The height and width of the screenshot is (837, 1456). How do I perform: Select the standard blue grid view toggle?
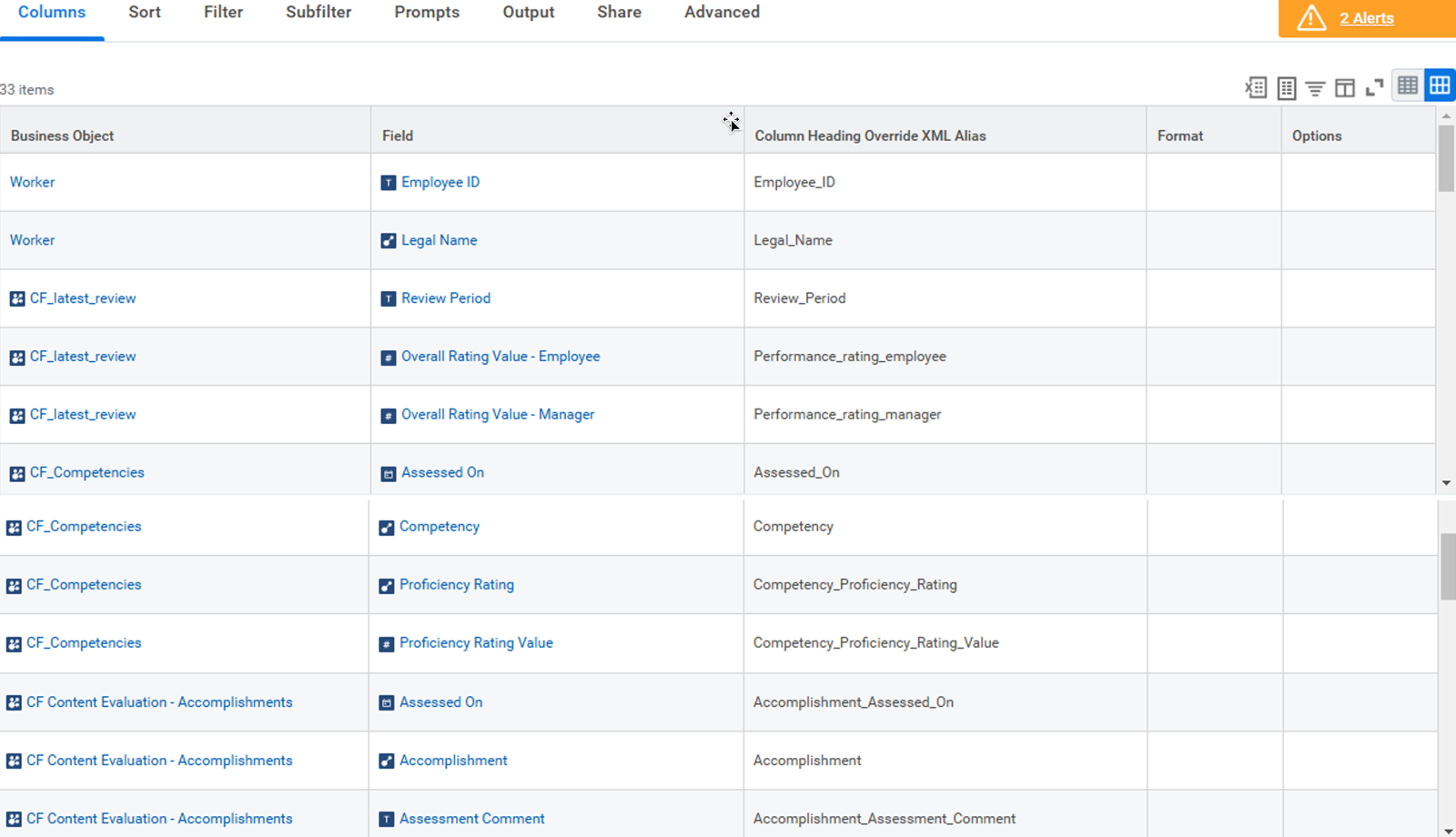click(x=1440, y=86)
